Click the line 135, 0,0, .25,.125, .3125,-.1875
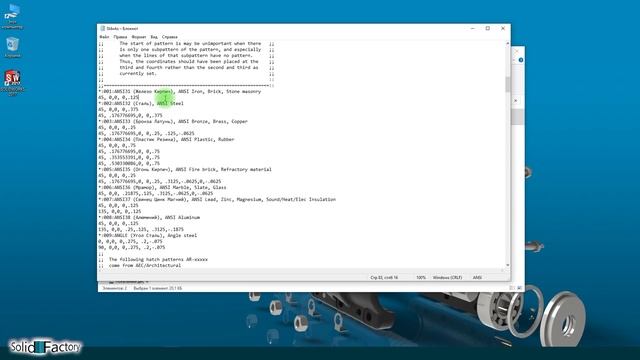The width and height of the screenshot is (640, 360). (141, 229)
